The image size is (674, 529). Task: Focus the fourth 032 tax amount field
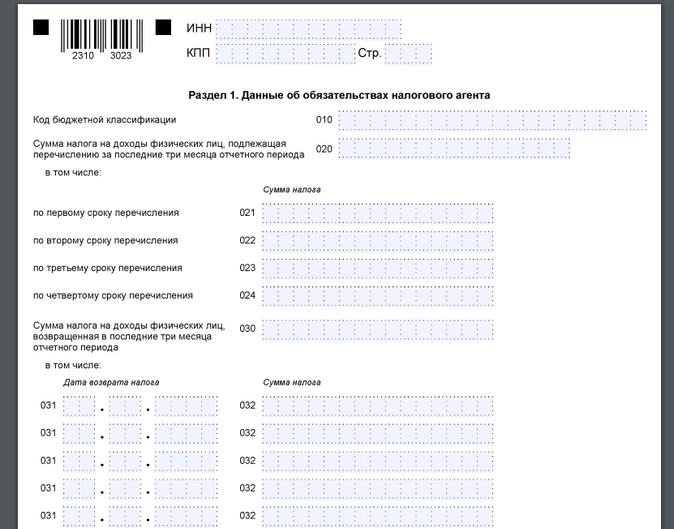pos(377,488)
